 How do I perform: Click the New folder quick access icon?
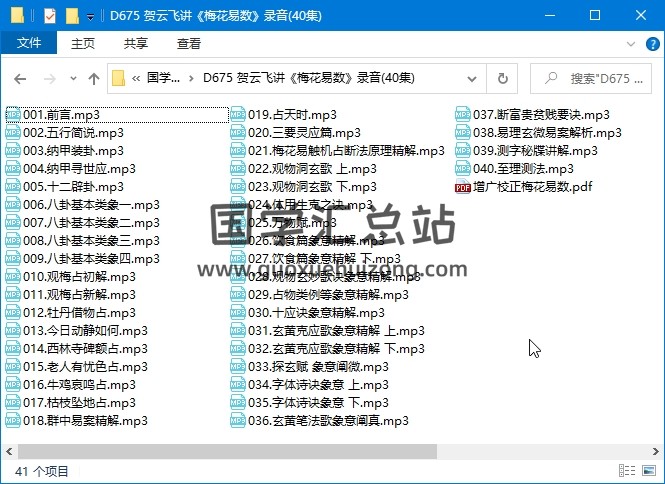click(x=72, y=16)
